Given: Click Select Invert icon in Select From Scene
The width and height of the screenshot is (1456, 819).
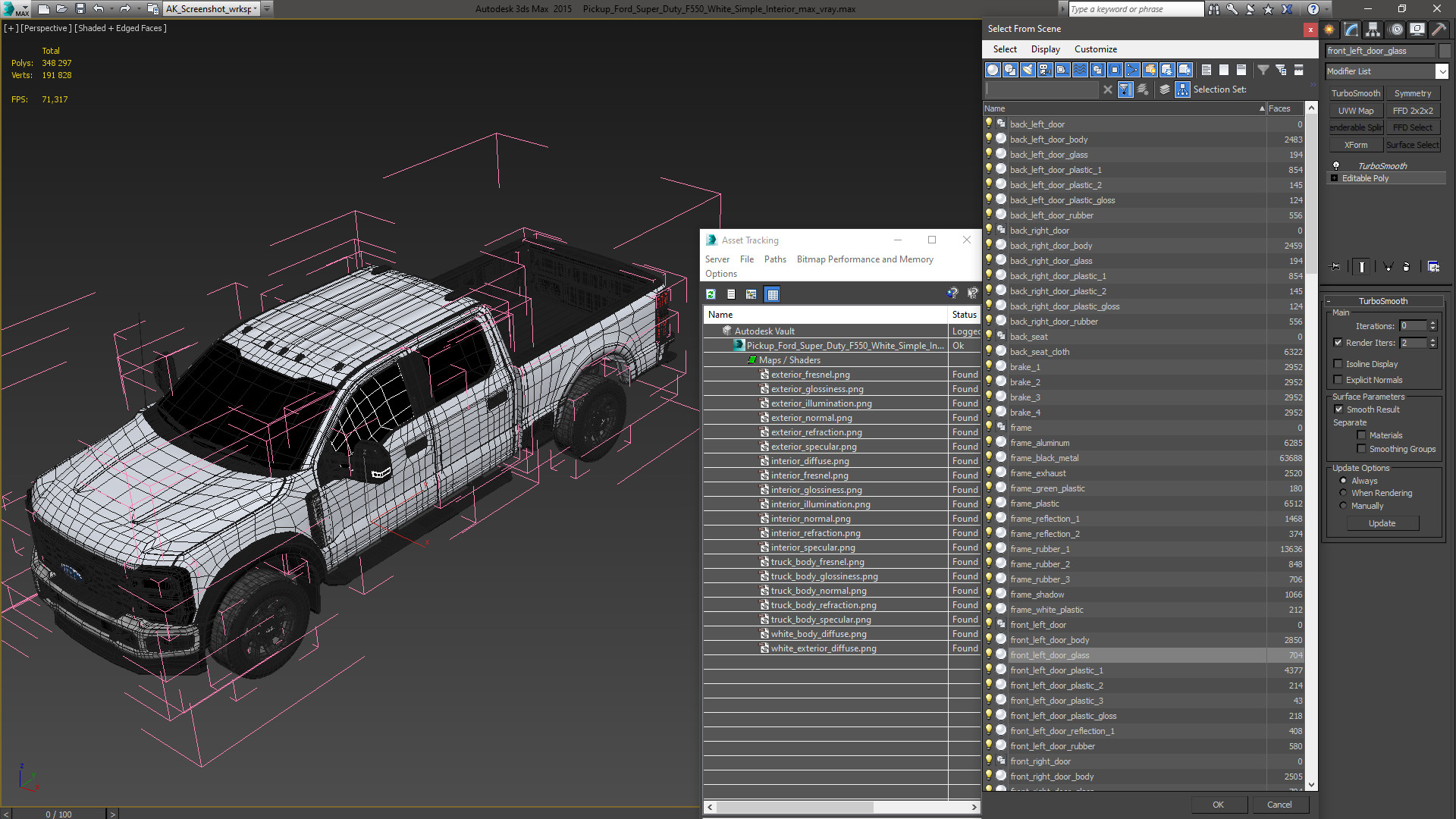Looking at the screenshot, I should (1241, 70).
